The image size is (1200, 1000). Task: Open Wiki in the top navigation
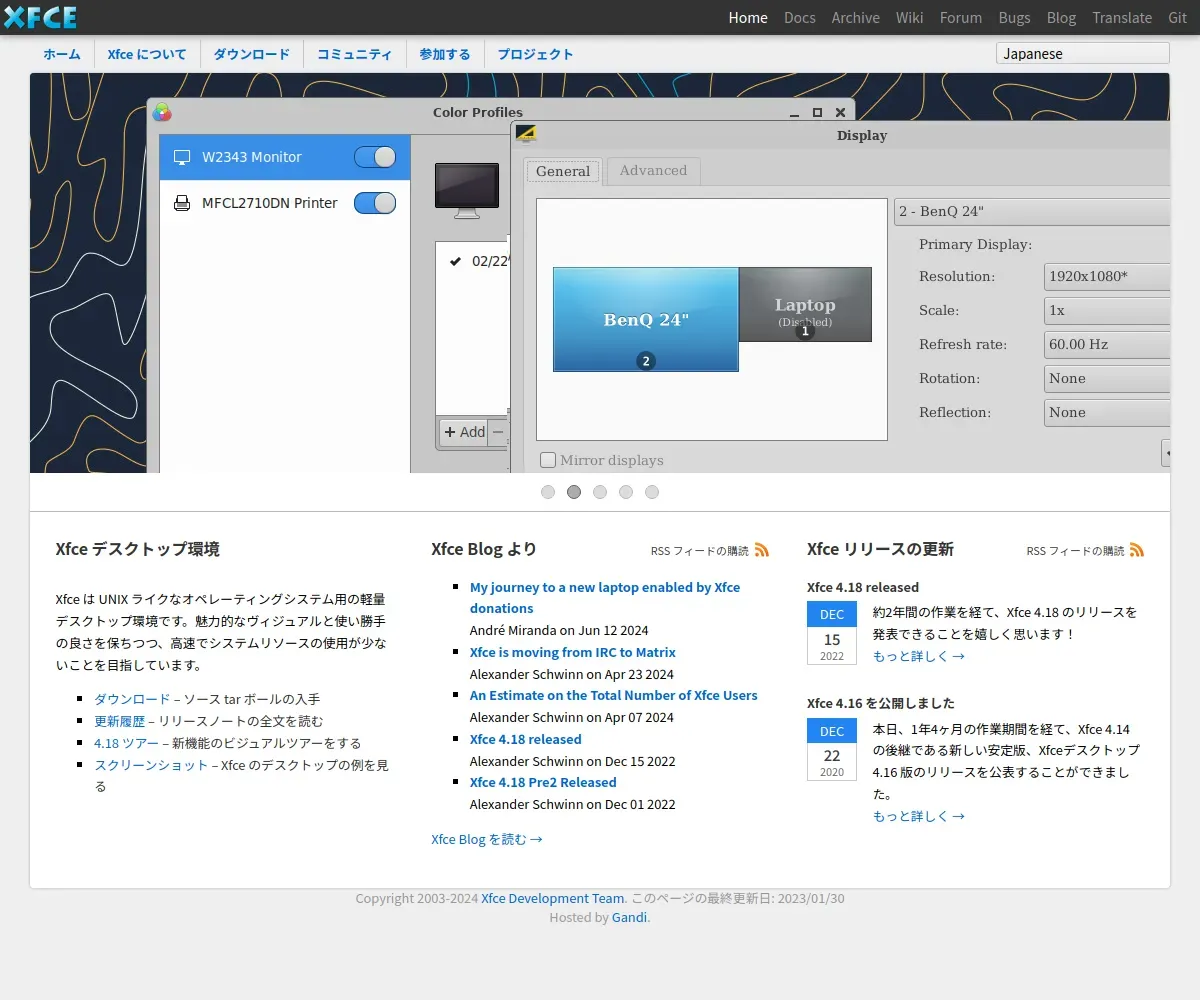[910, 18]
